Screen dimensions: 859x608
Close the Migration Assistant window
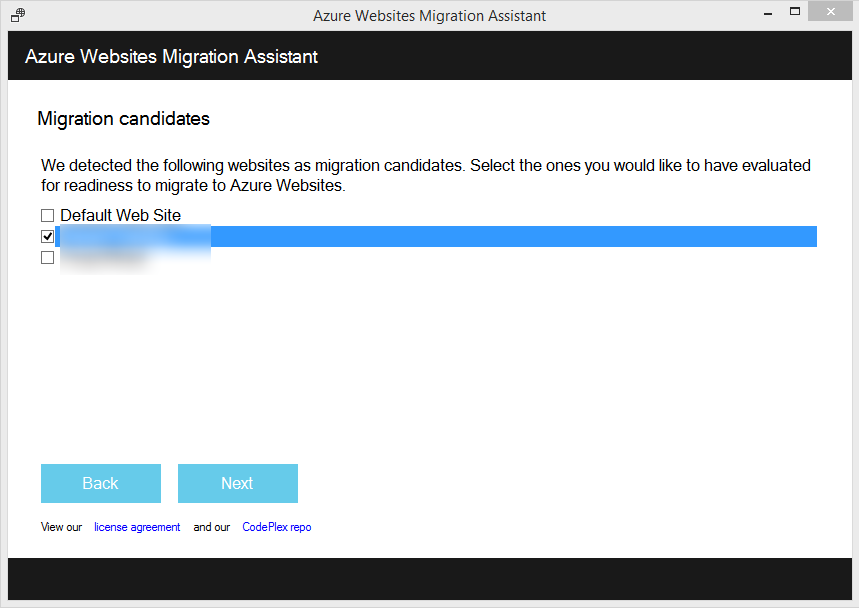(831, 12)
